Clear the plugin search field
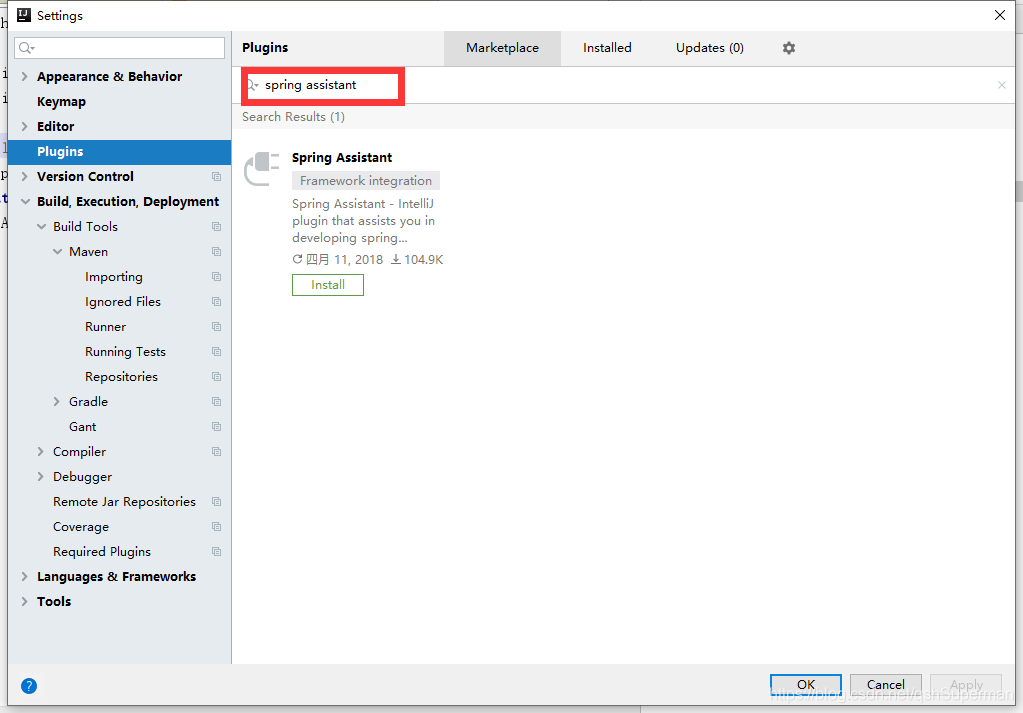 pyautogui.click(x=1001, y=85)
